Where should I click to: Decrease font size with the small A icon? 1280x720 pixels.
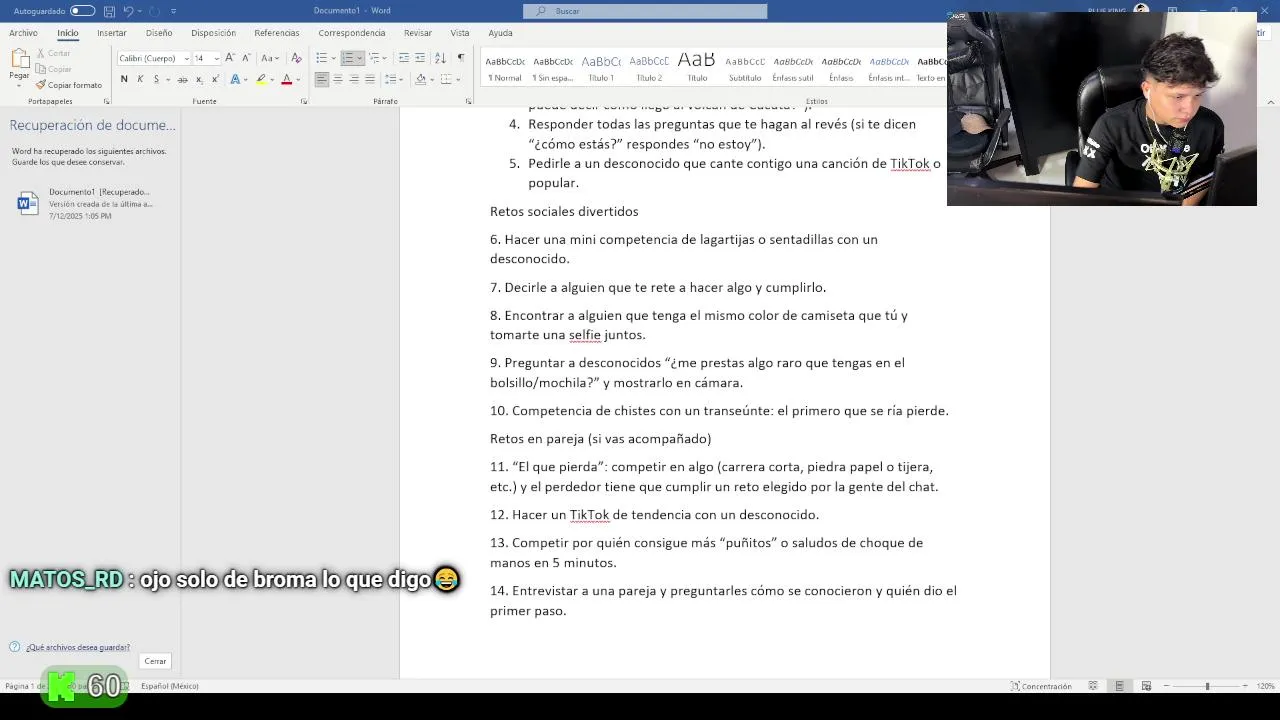246,58
